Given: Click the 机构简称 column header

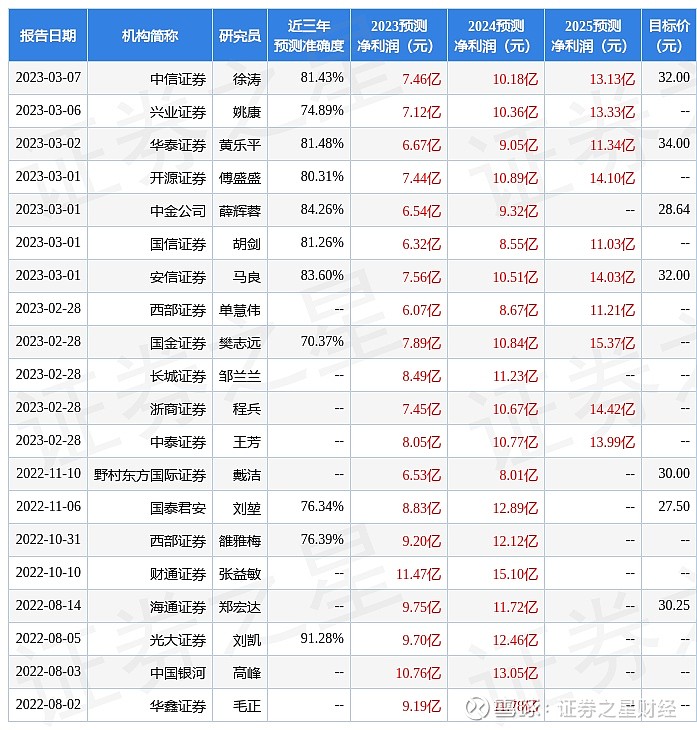Looking at the screenshot, I should coord(150,35).
